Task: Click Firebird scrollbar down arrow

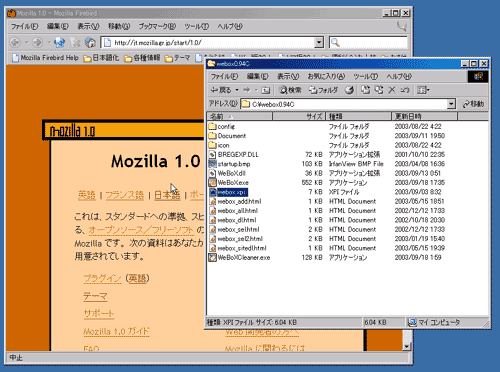Action: [x=406, y=347]
